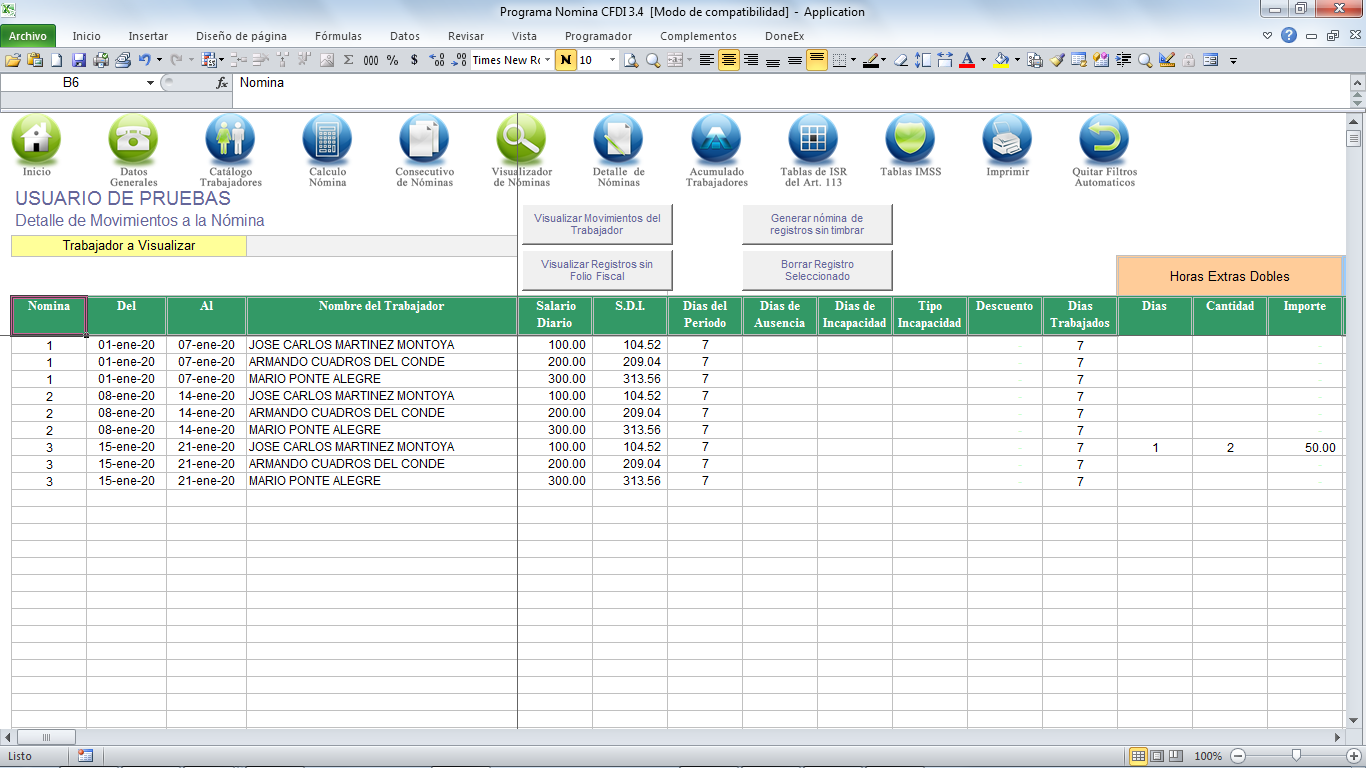
Task: Open the font size dropdown
Action: pyautogui.click(x=612, y=60)
